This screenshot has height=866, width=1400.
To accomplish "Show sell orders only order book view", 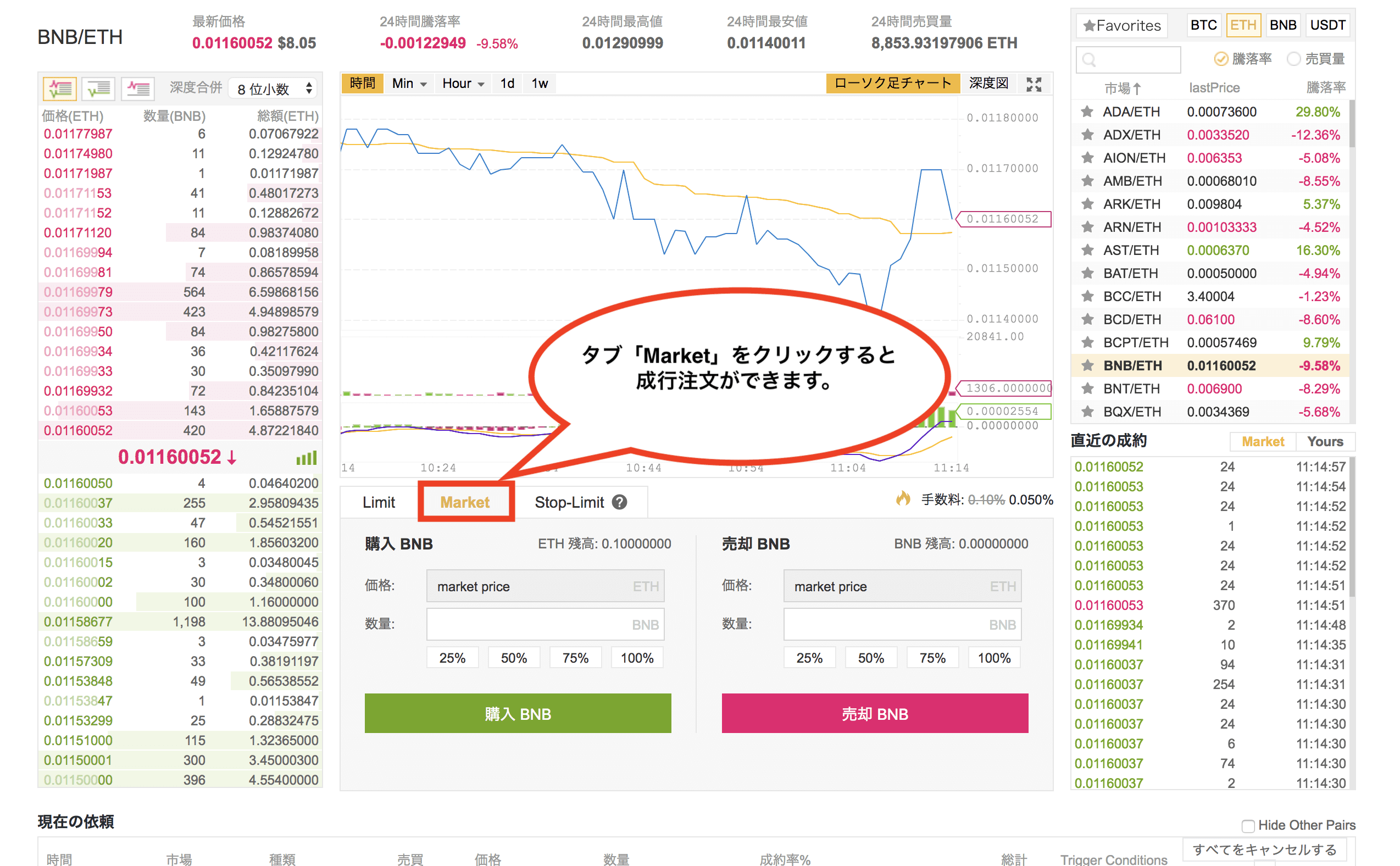I will (137, 89).
